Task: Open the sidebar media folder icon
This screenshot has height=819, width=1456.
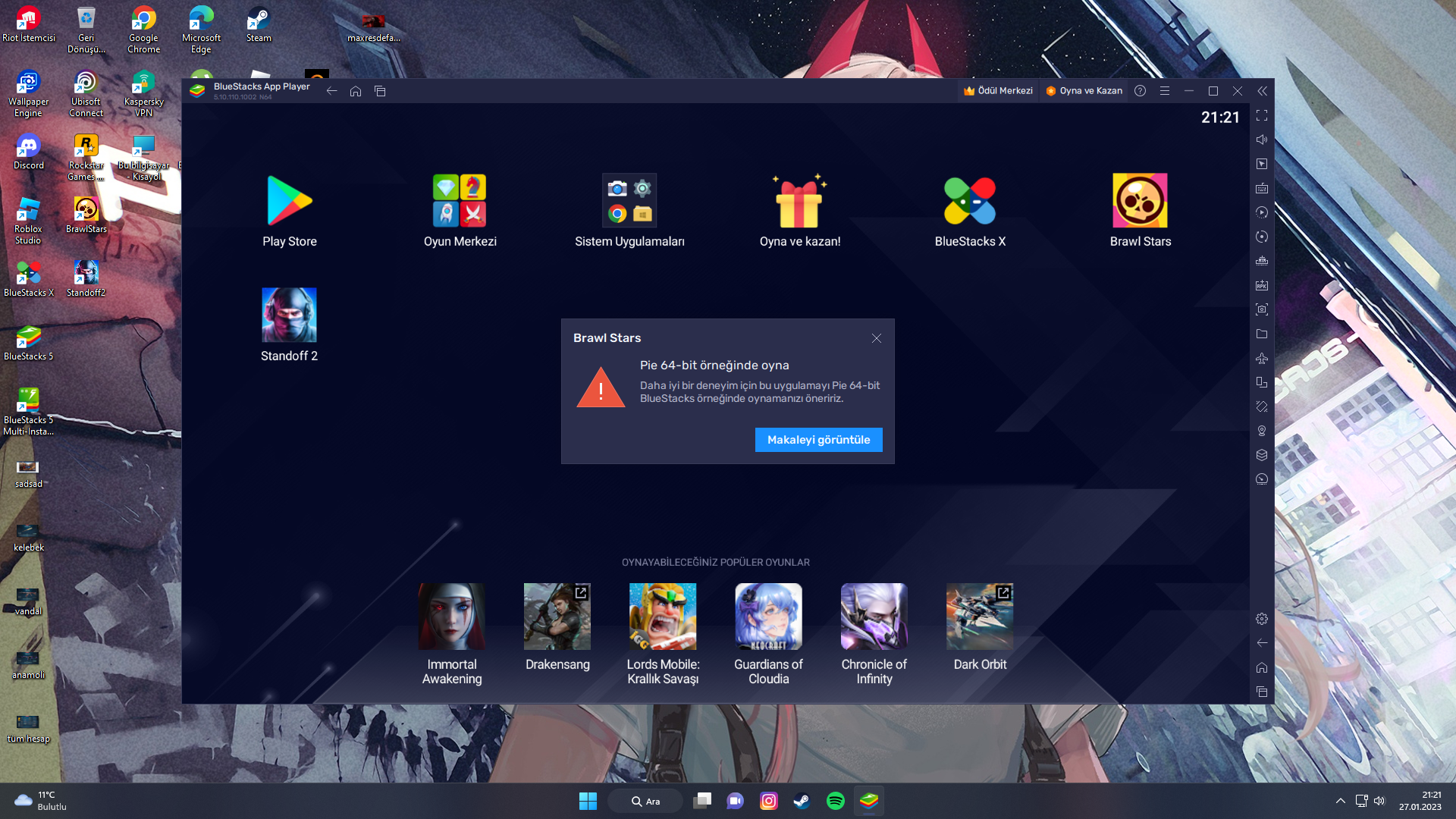Action: (1262, 334)
